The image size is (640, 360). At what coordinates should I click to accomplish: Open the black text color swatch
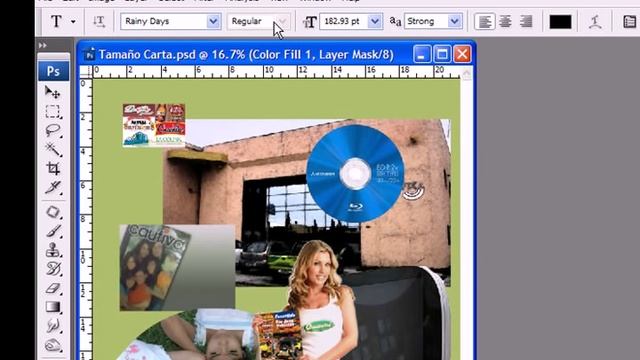560,22
